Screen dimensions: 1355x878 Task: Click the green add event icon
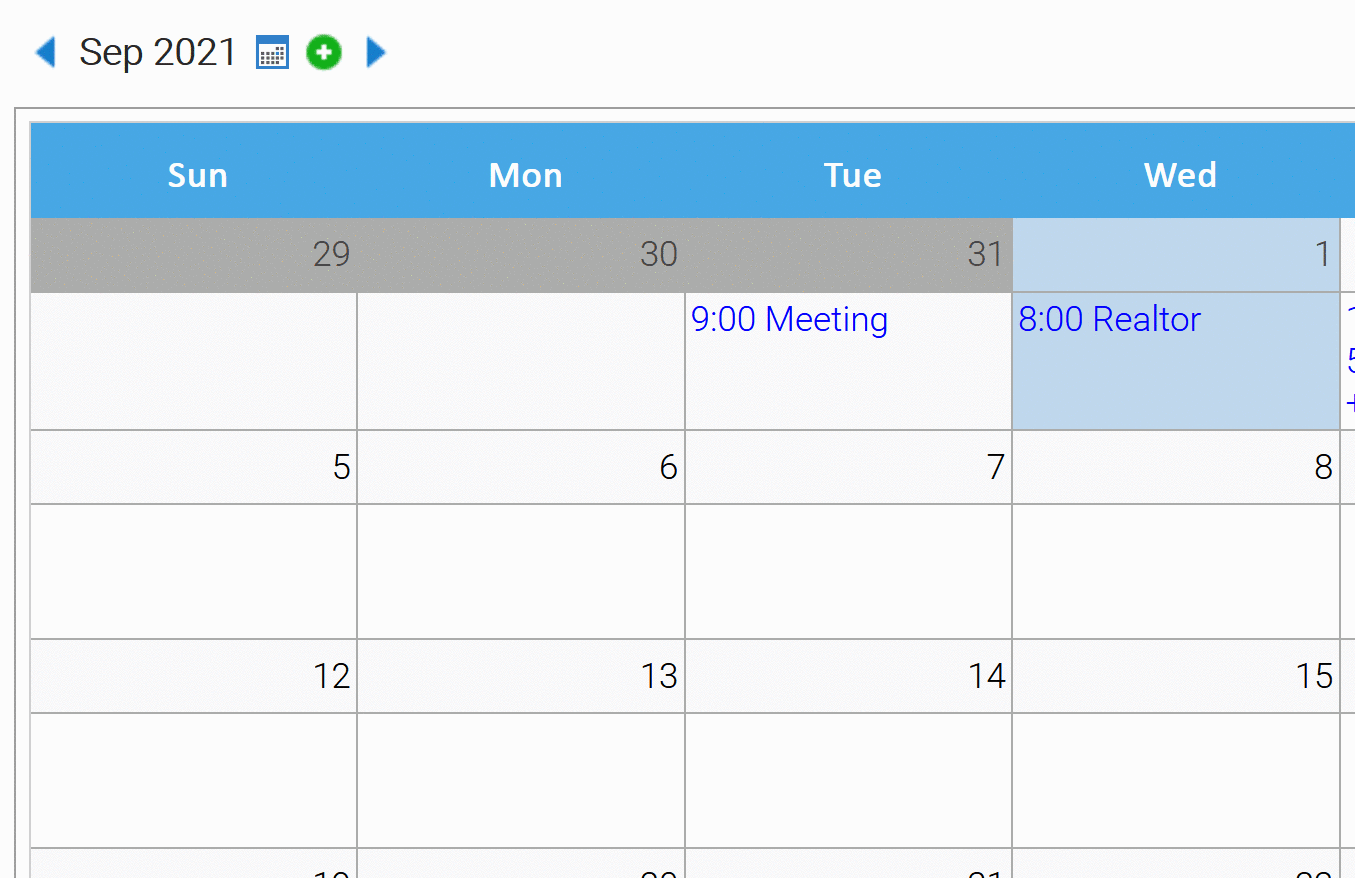click(x=324, y=52)
